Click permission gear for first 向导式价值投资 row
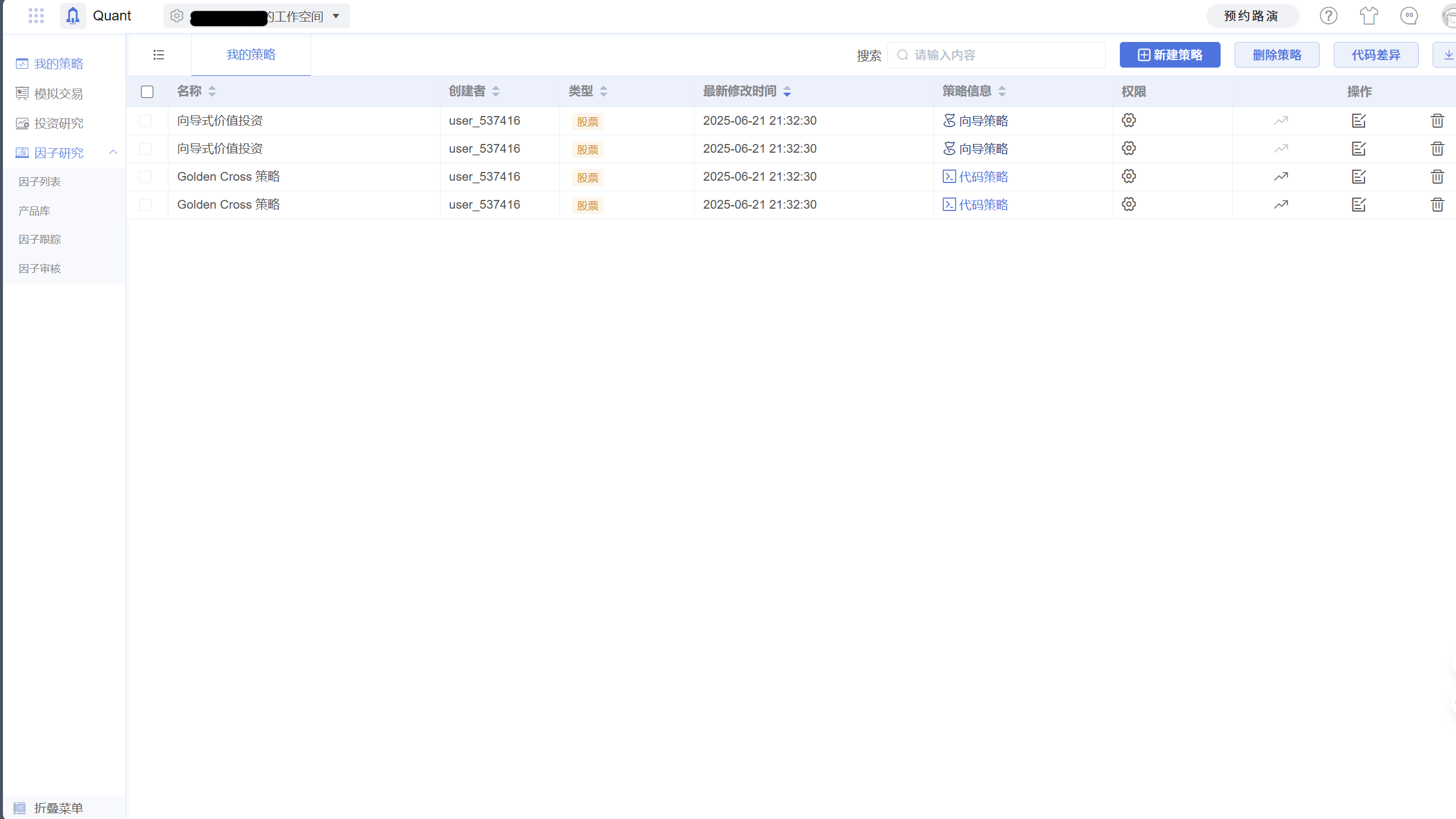 pos(1129,121)
